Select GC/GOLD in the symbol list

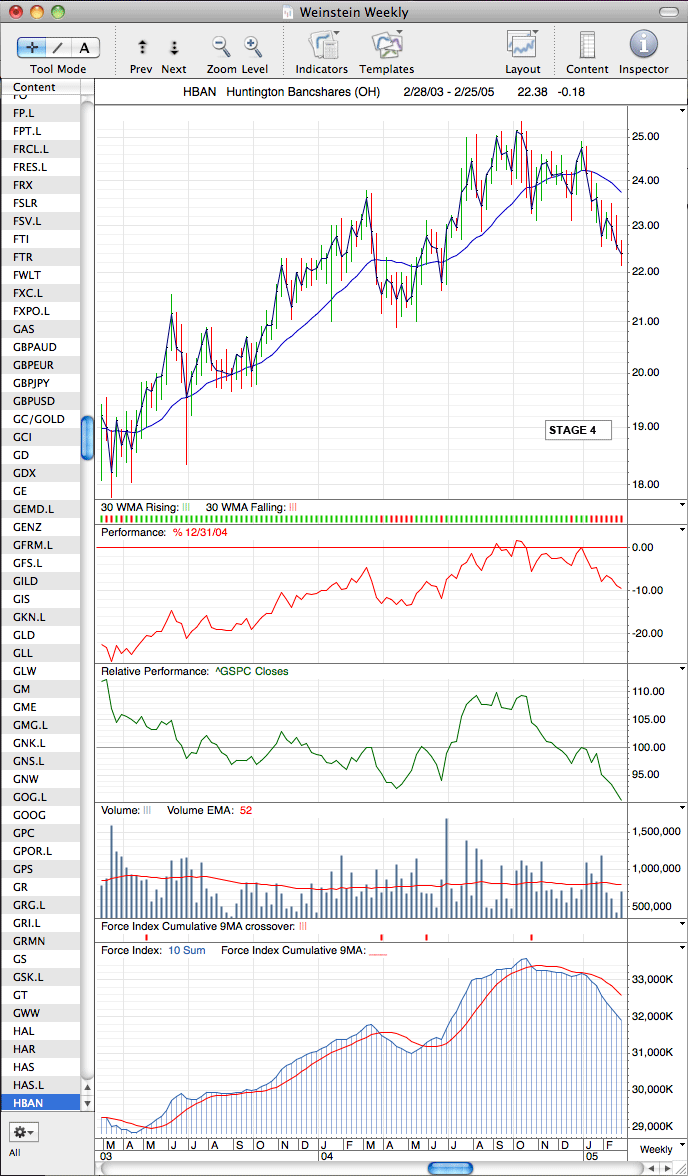[41, 418]
